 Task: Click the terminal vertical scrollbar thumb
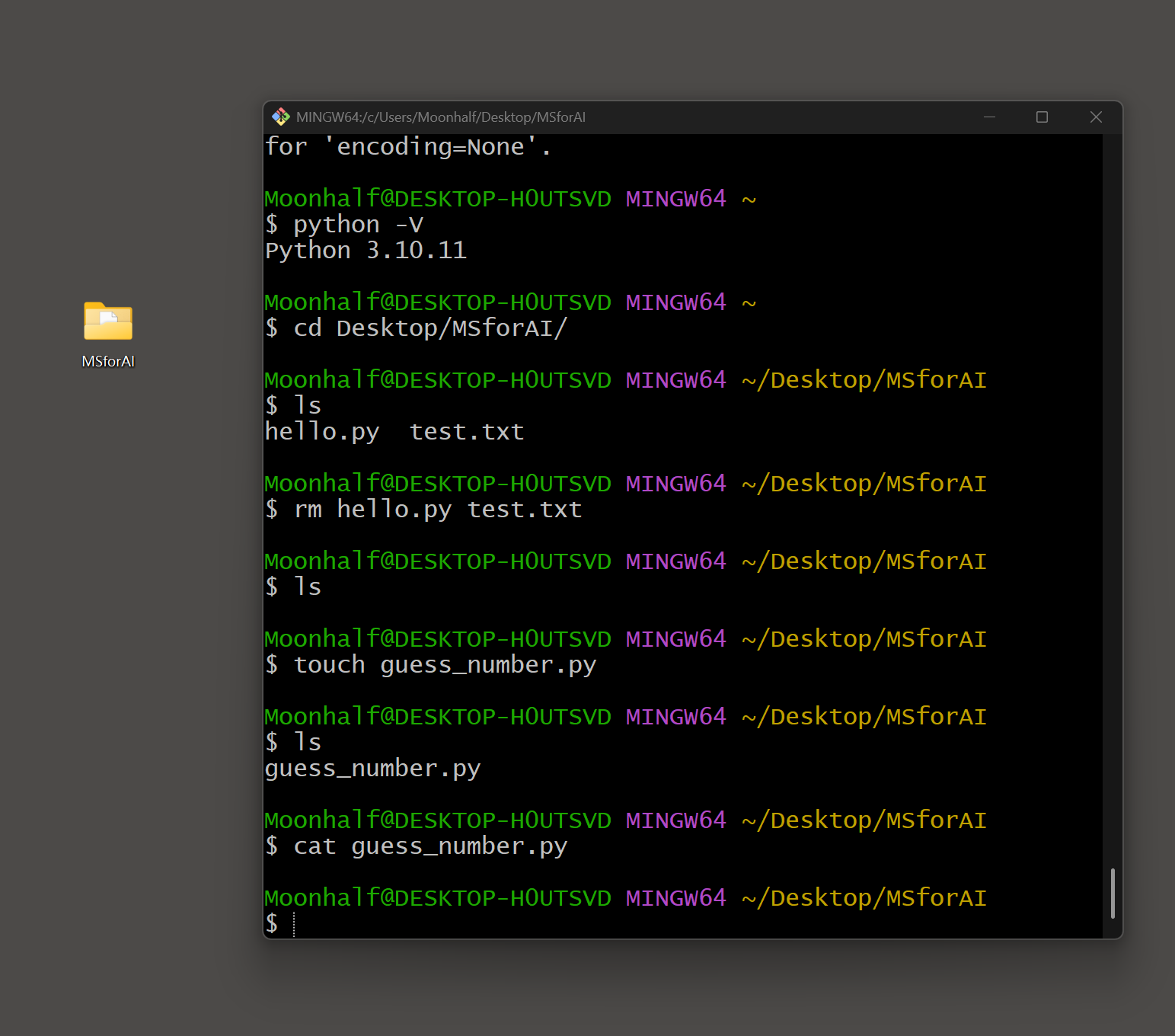1113,893
